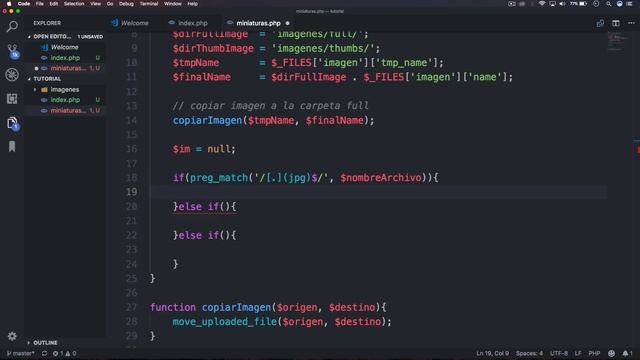Click the '1 UNSAVED' label in Open Editors
The image size is (640, 360).
90,37
